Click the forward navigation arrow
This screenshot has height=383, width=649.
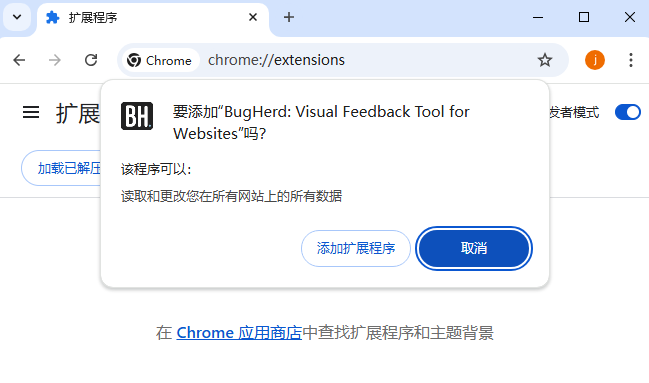tap(55, 60)
